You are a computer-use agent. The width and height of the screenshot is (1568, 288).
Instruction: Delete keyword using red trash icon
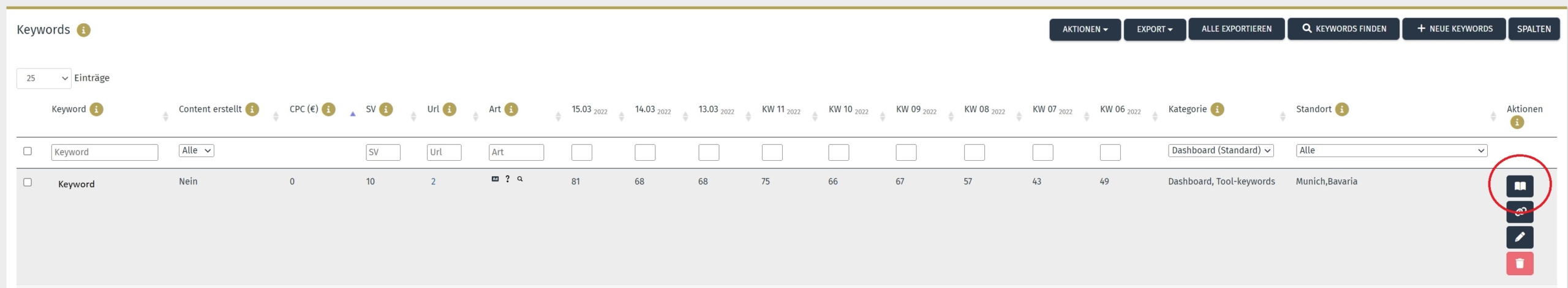pos(1520,264)
